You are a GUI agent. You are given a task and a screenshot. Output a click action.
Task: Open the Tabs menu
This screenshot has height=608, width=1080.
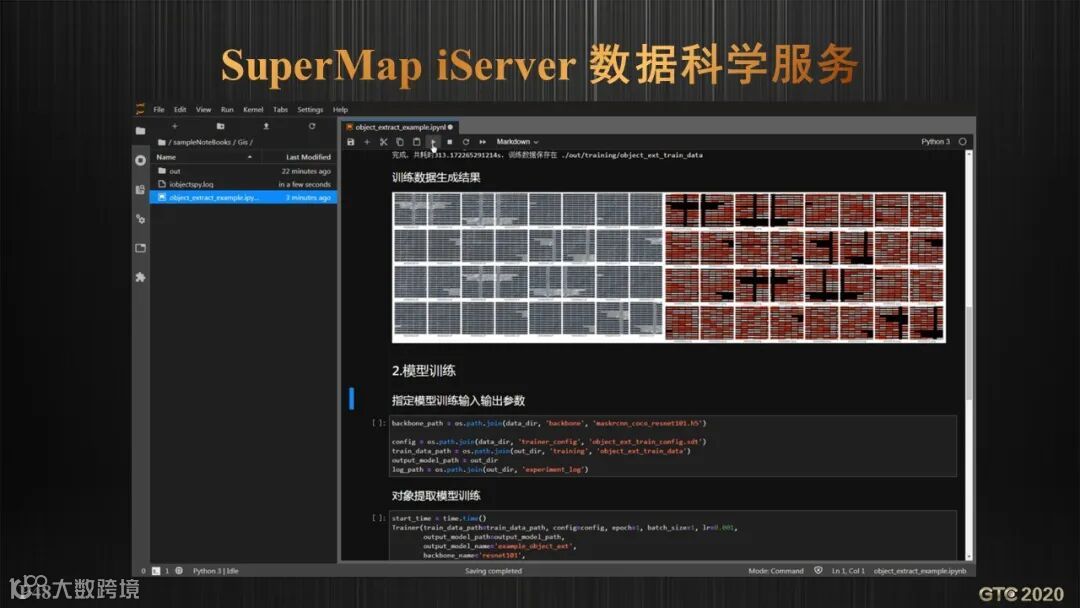(x=280, y=109)
